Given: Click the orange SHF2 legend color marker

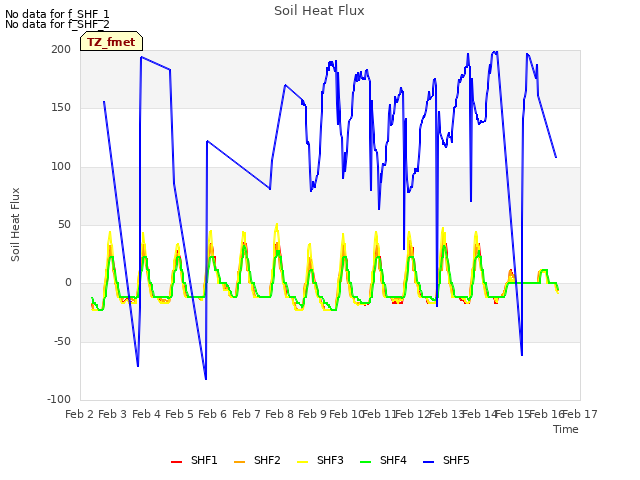Looking at the screenshot, I should [239, 462].
